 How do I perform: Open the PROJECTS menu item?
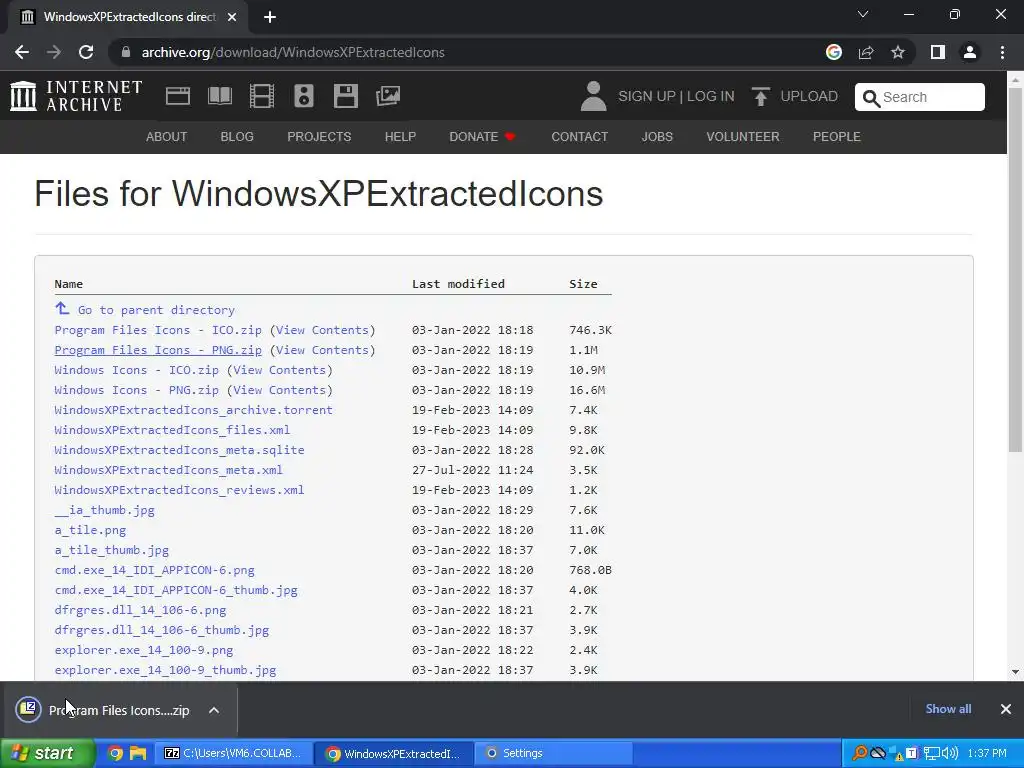coord(319,136)
